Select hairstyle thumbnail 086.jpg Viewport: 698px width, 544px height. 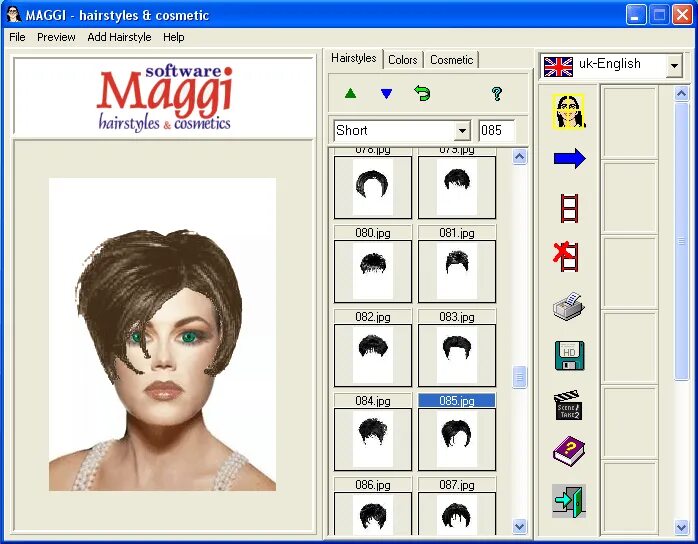coord(373,513)
